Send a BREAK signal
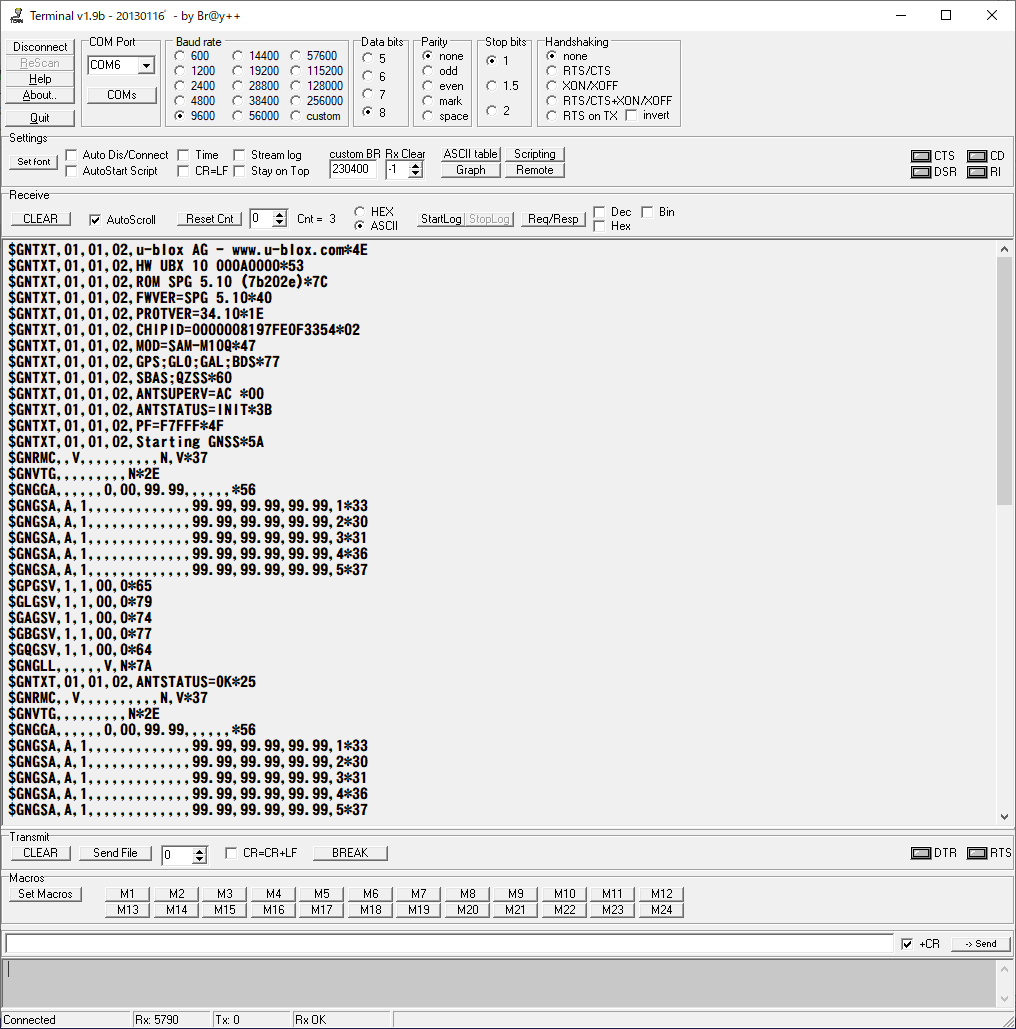The height and width of the screenshot is (1029, 1016). pos(350,853)
